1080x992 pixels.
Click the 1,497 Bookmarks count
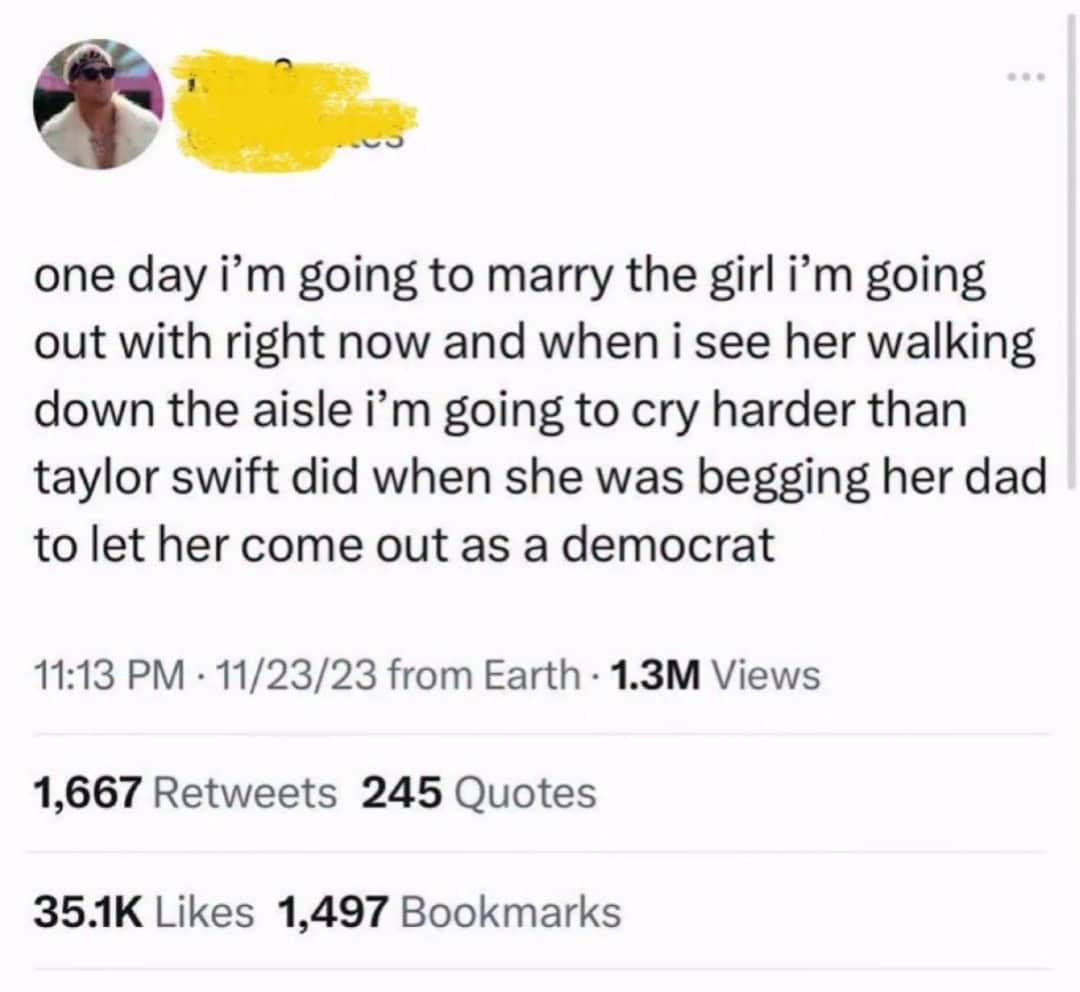coord(450,911)
